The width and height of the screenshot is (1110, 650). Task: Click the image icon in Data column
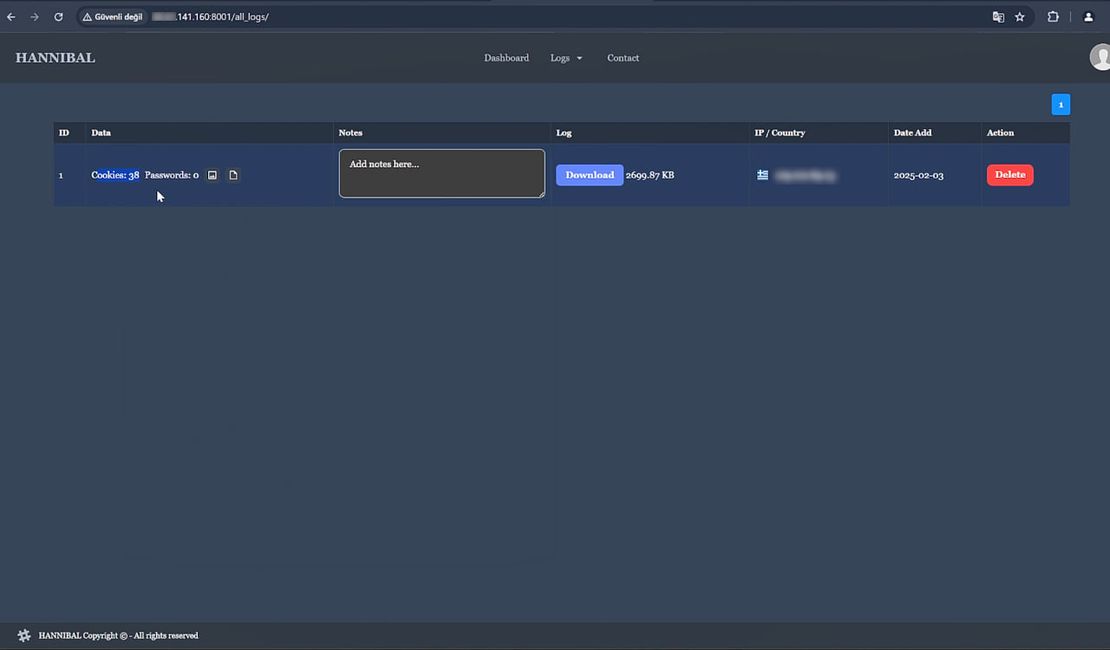212,175
